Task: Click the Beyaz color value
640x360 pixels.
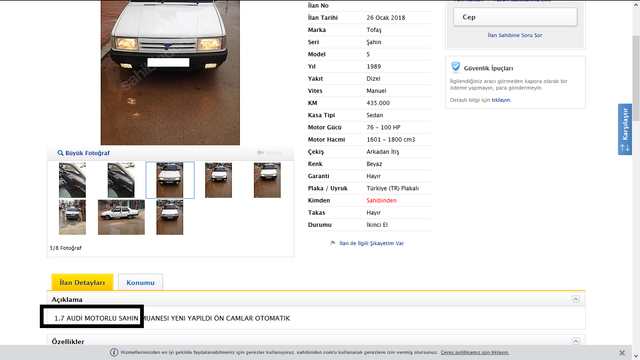Action: point(374,164)
